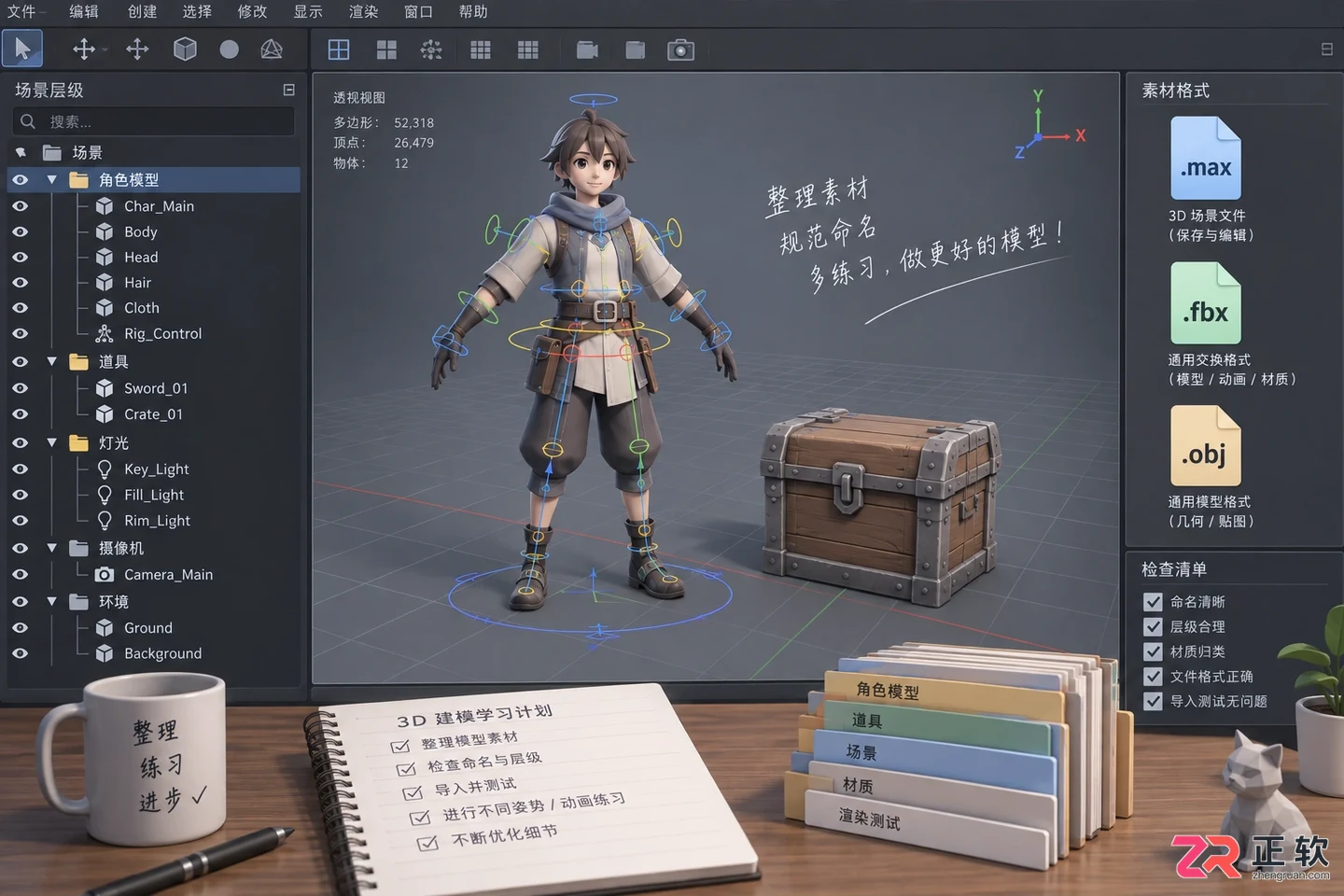Select the arrow selection tool

[22, 49]
